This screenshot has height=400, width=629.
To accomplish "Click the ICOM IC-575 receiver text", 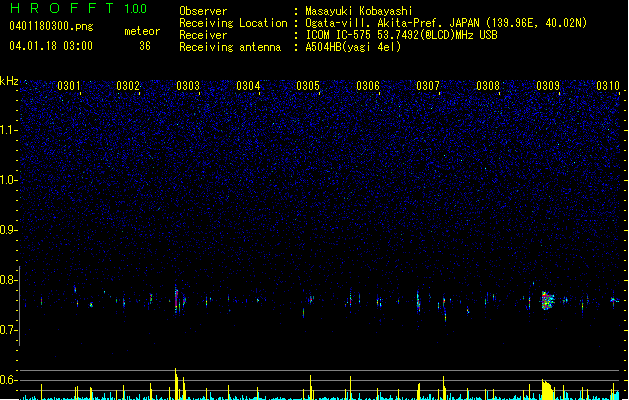I will (x=401, y=35).
